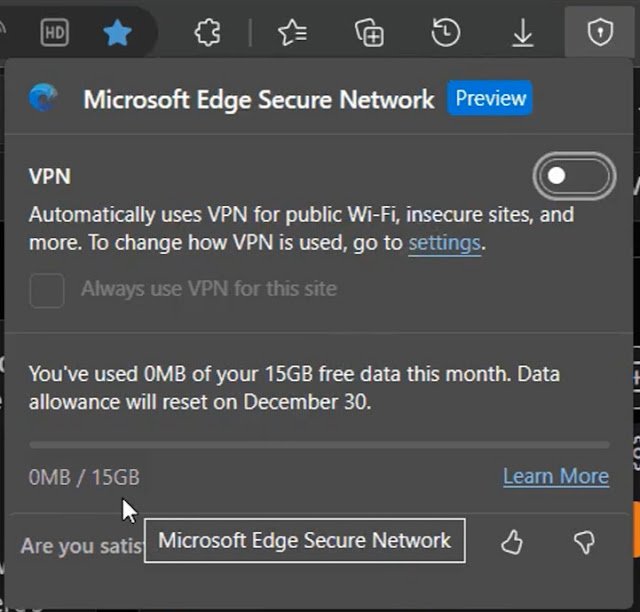
Task: Click the data usage progress bar
Action: (x=319, y=444)
